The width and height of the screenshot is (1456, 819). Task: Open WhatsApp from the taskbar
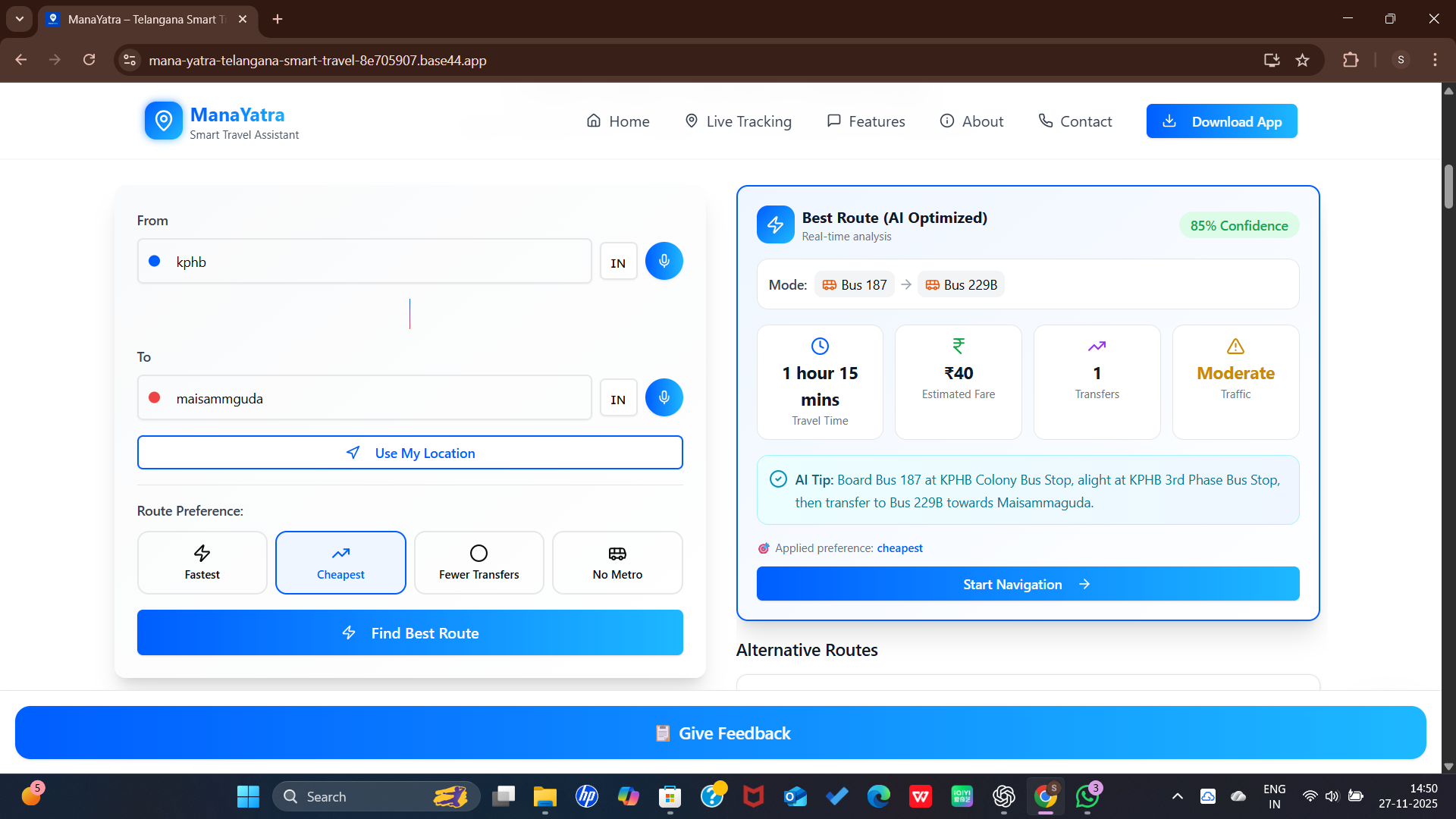(x=1087, y=796)
